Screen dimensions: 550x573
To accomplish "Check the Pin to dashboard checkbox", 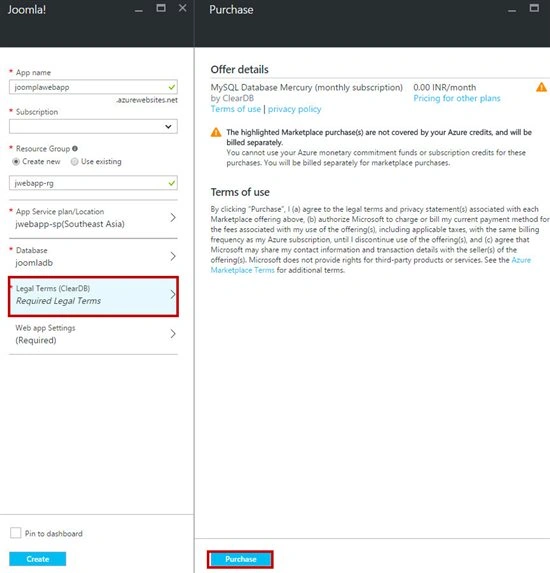I will (x=15, y=533).
